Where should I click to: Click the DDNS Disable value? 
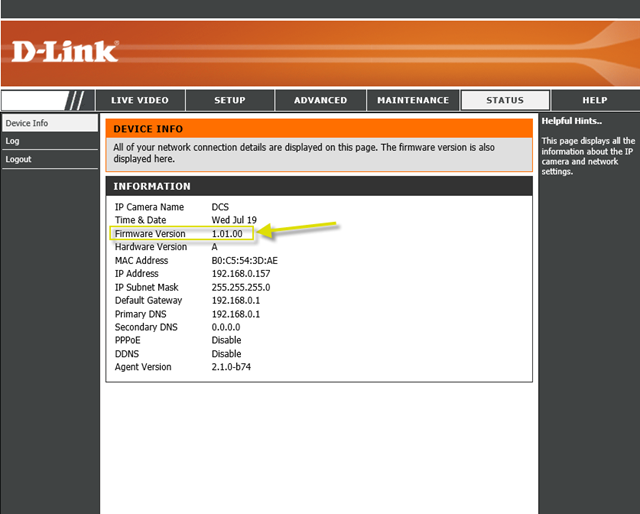[x=227, y=354]
